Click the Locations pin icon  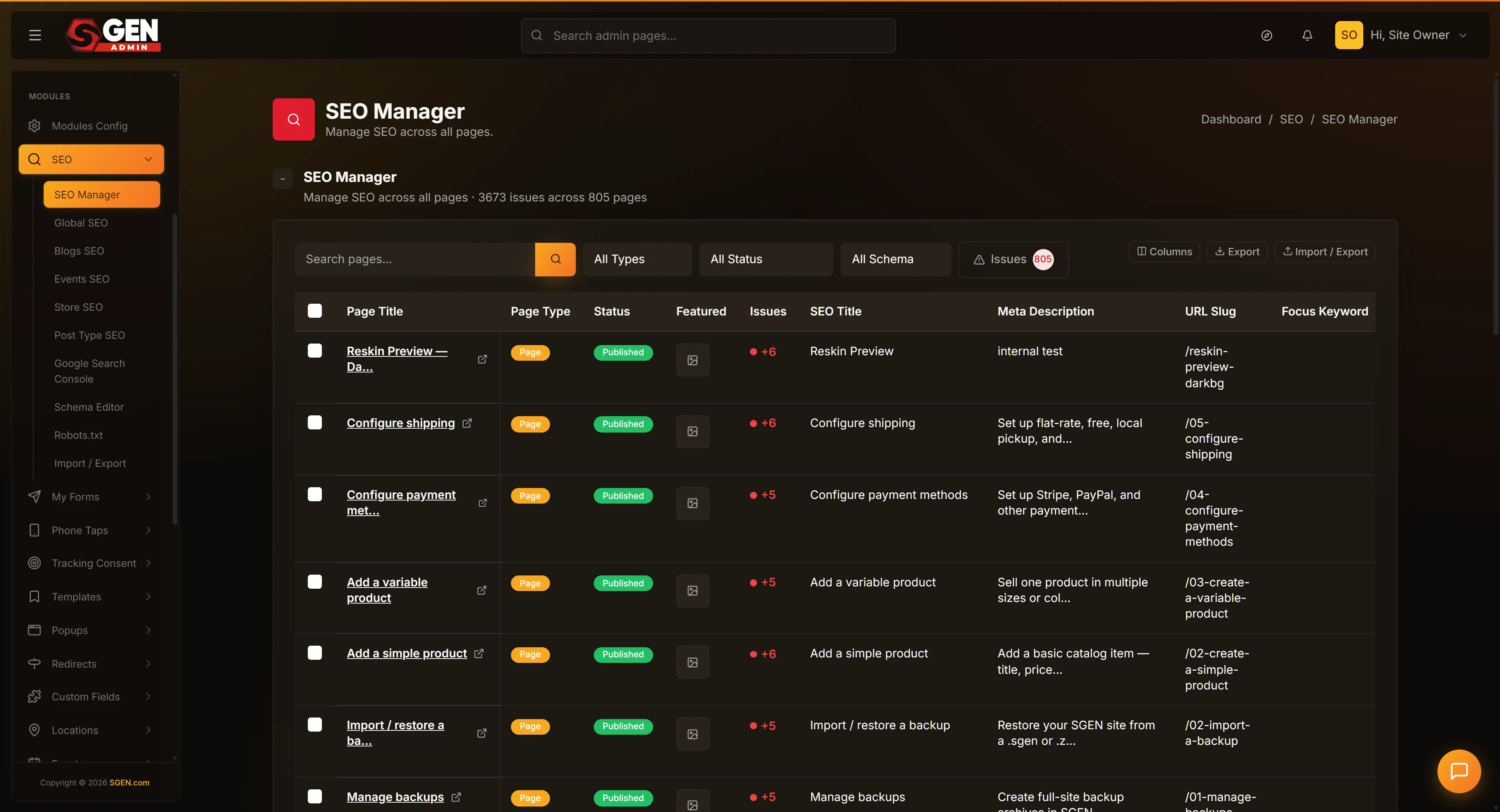(x=34, y=730)
